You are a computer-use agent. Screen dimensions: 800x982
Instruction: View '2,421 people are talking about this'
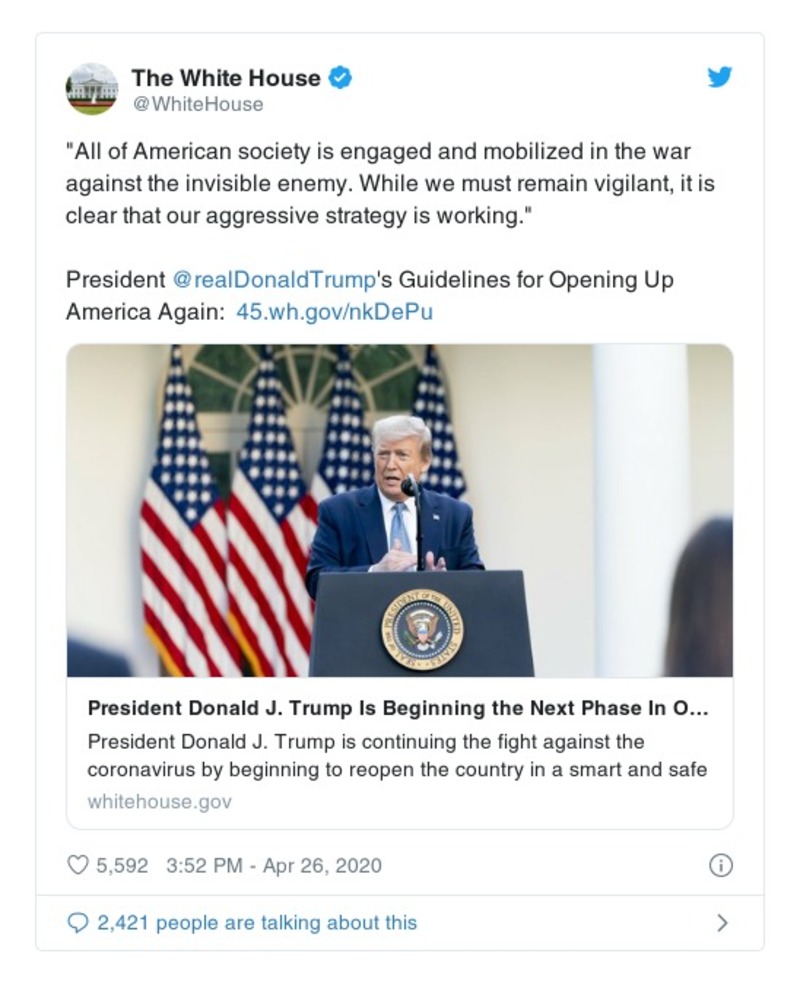coord(254,924)
